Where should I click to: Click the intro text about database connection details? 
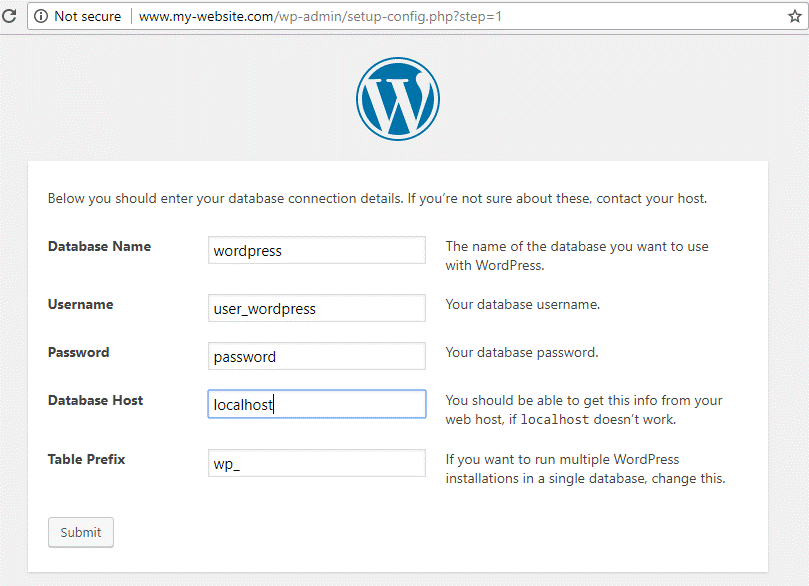(x=377, y=198)
